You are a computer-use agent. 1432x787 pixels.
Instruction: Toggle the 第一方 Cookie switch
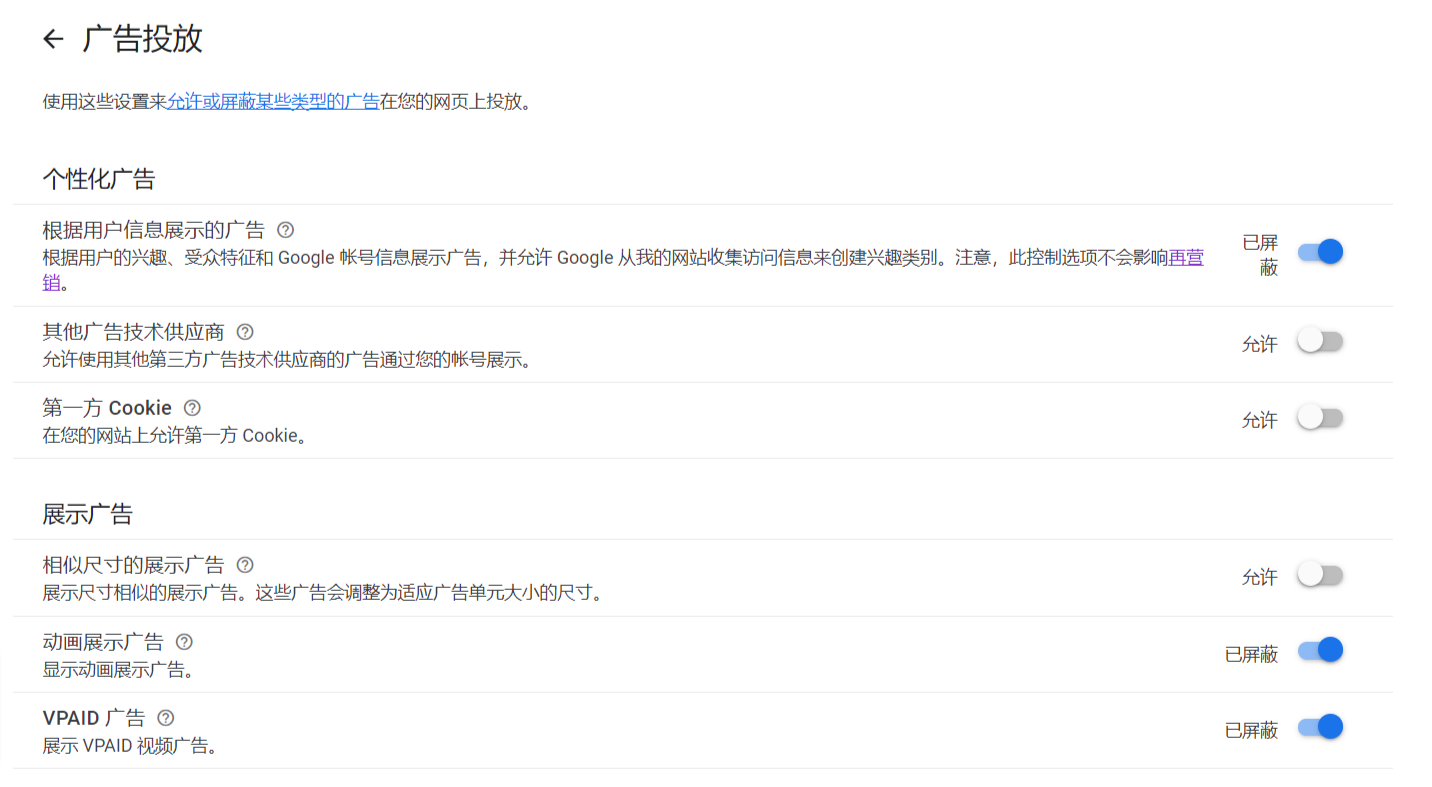click(x=1320, y=418)
